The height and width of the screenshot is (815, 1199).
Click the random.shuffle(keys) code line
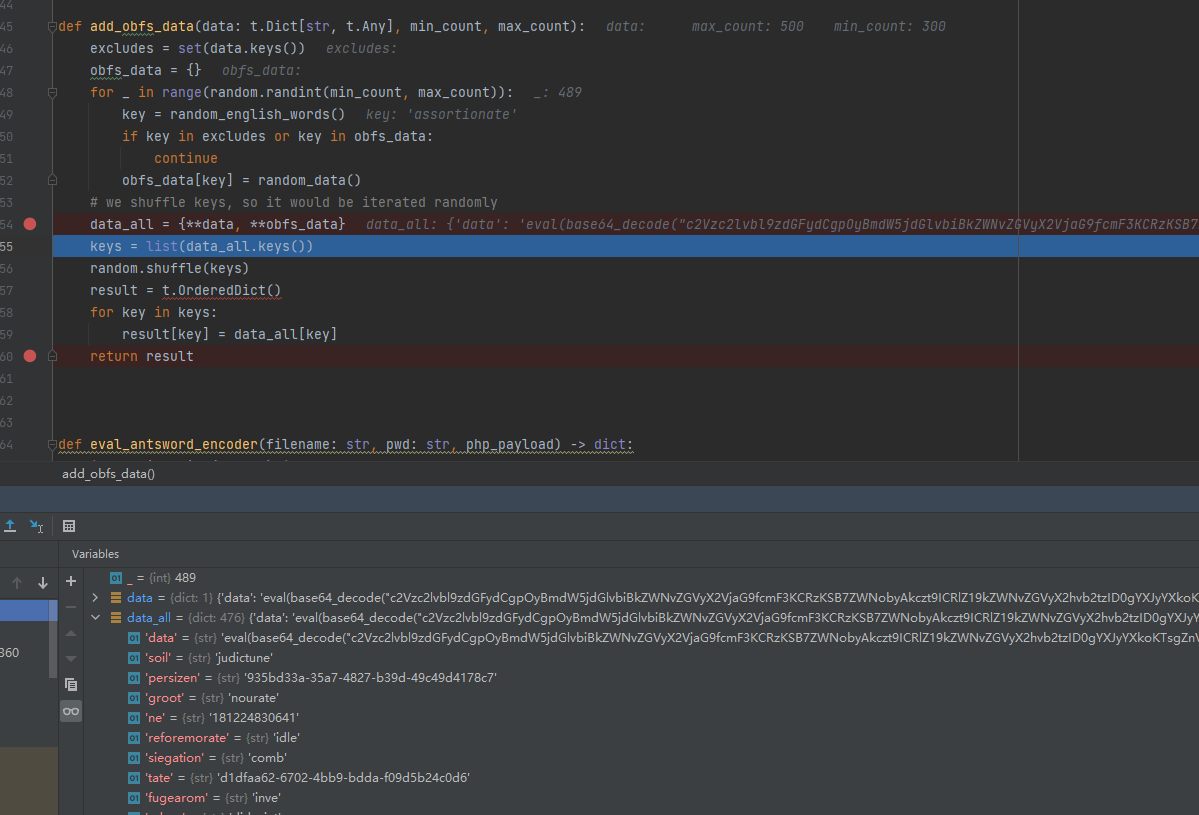(170, 268)
